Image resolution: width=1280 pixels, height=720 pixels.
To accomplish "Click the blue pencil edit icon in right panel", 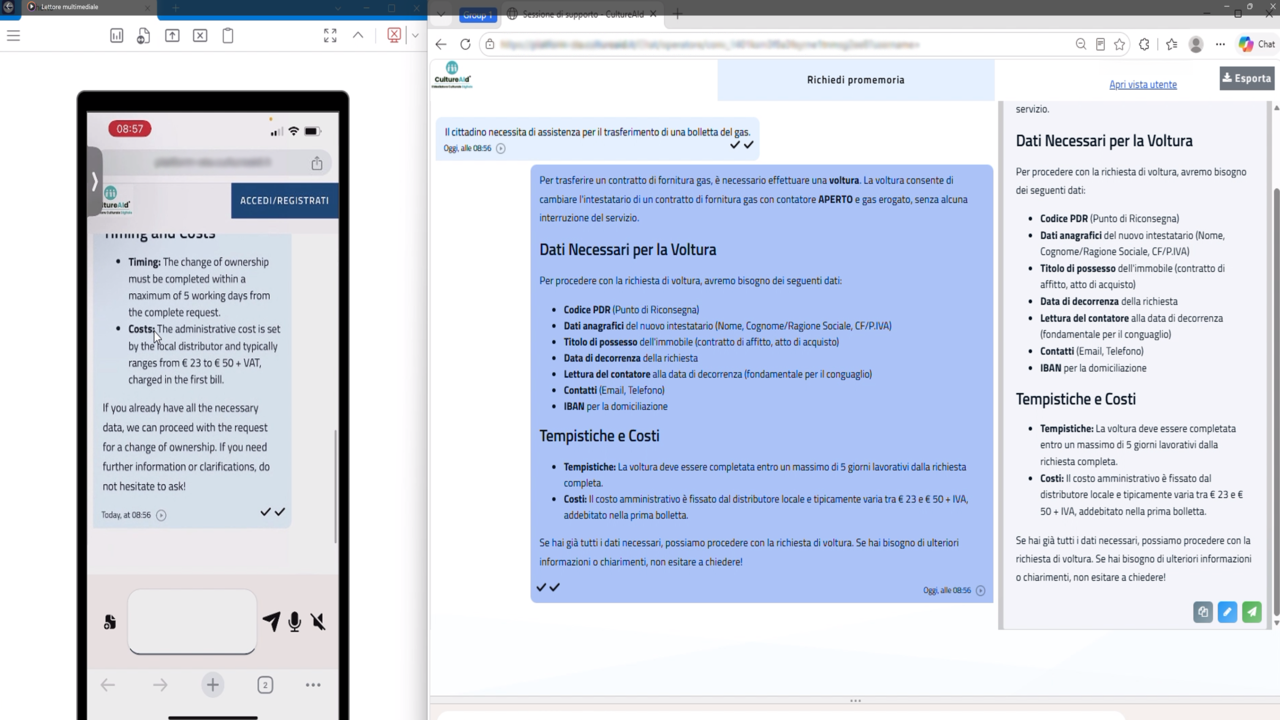I will click(x=1228, y=612).
